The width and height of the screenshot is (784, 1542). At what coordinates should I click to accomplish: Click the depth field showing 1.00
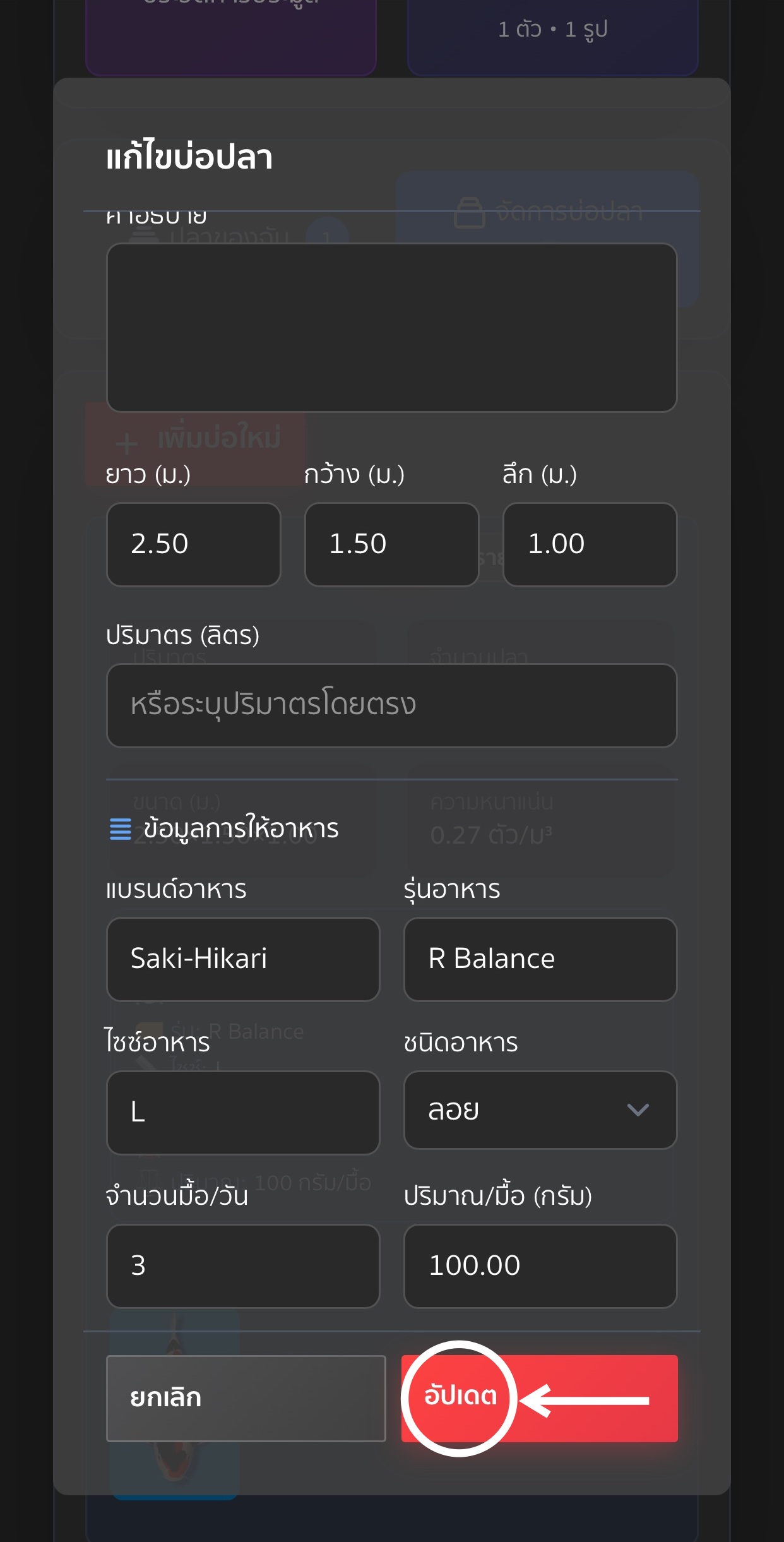(590, 544)
